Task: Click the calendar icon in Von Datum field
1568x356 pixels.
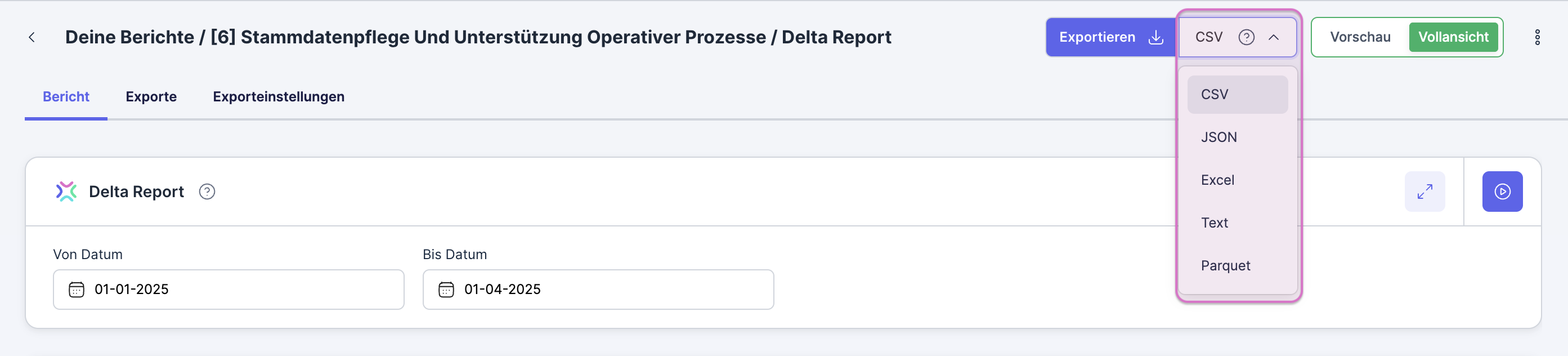Action: tap(75, 290)
